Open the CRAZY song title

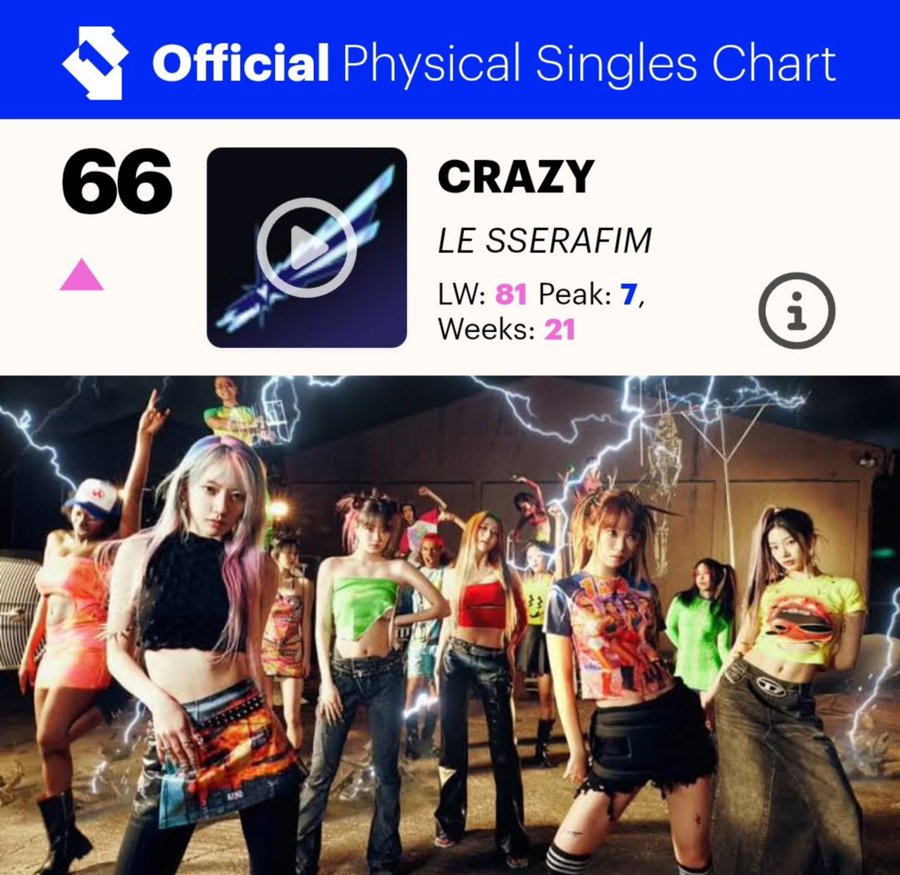click(515, 176)
